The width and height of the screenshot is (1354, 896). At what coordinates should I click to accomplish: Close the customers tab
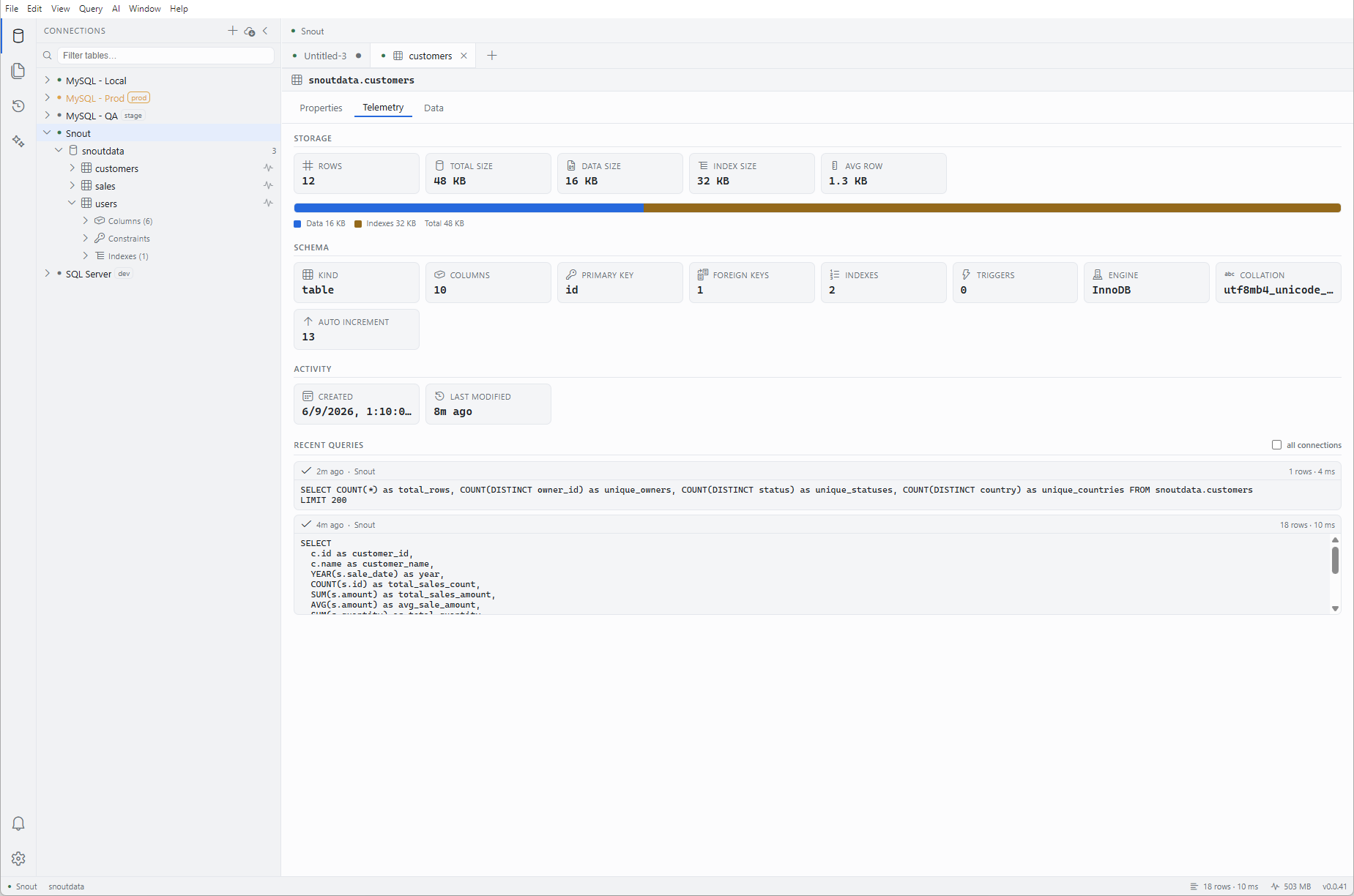tap(464, 56)
